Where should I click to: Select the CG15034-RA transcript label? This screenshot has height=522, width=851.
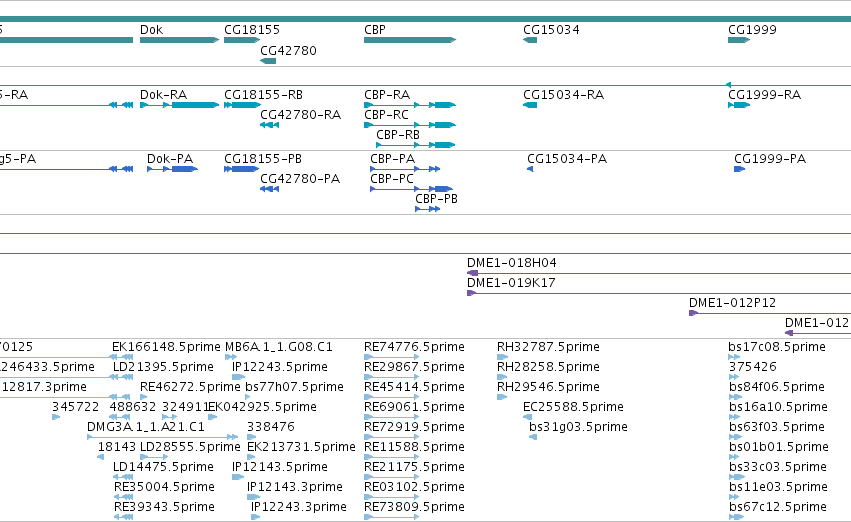563,94
